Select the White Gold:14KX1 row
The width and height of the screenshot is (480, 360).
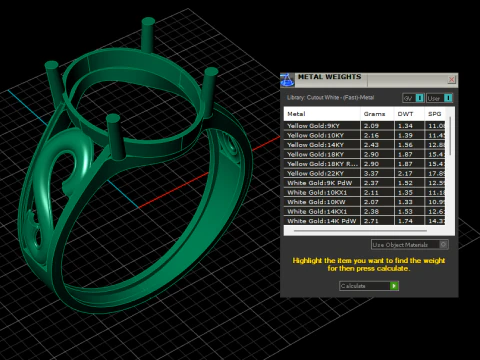point(365,211)
